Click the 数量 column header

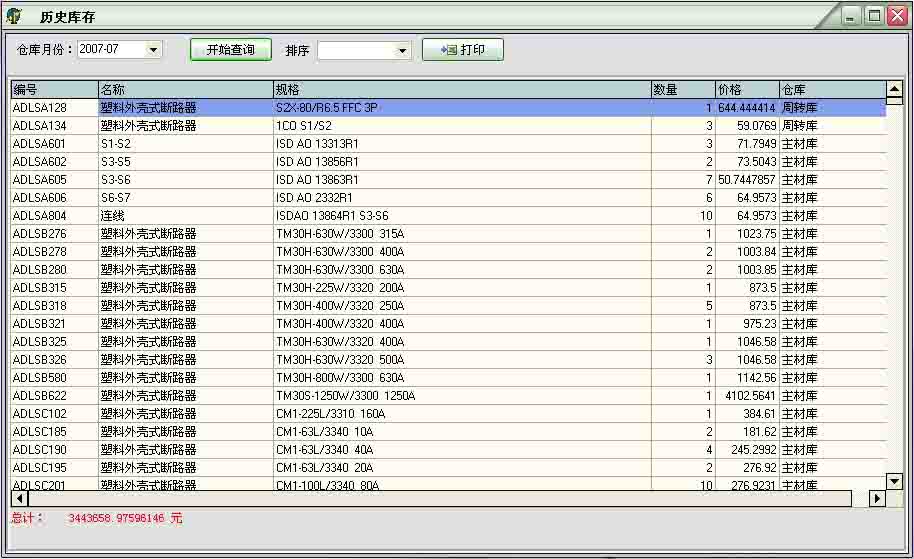tap(682, 90)
